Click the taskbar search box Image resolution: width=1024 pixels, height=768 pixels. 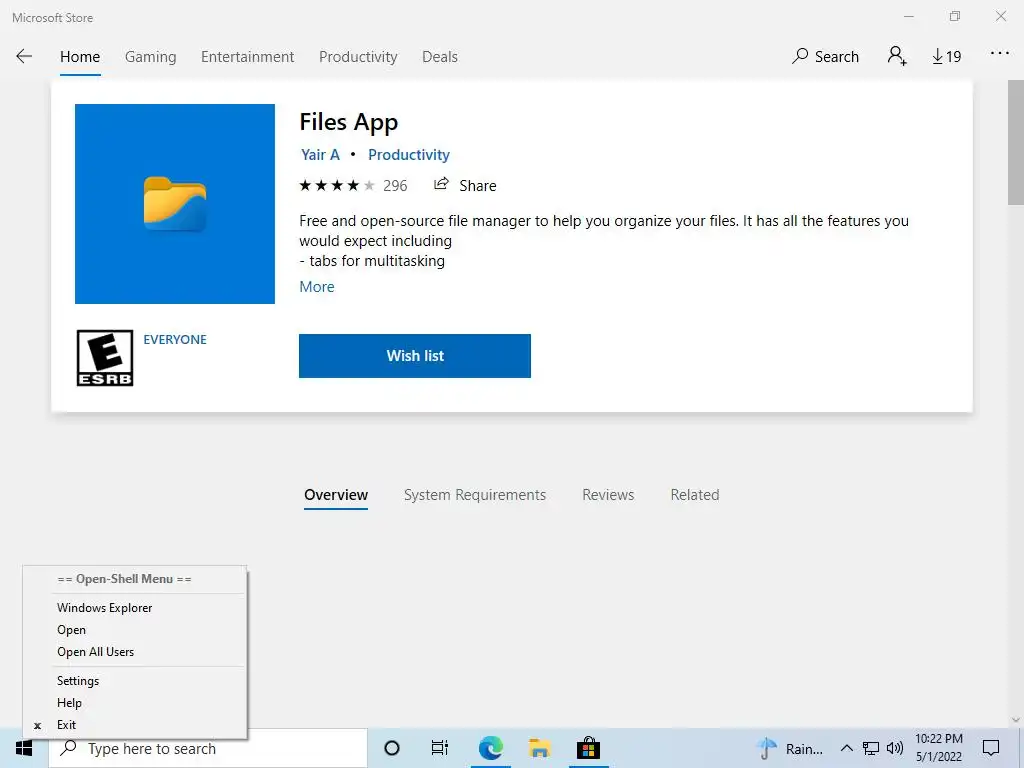[208, 748]
